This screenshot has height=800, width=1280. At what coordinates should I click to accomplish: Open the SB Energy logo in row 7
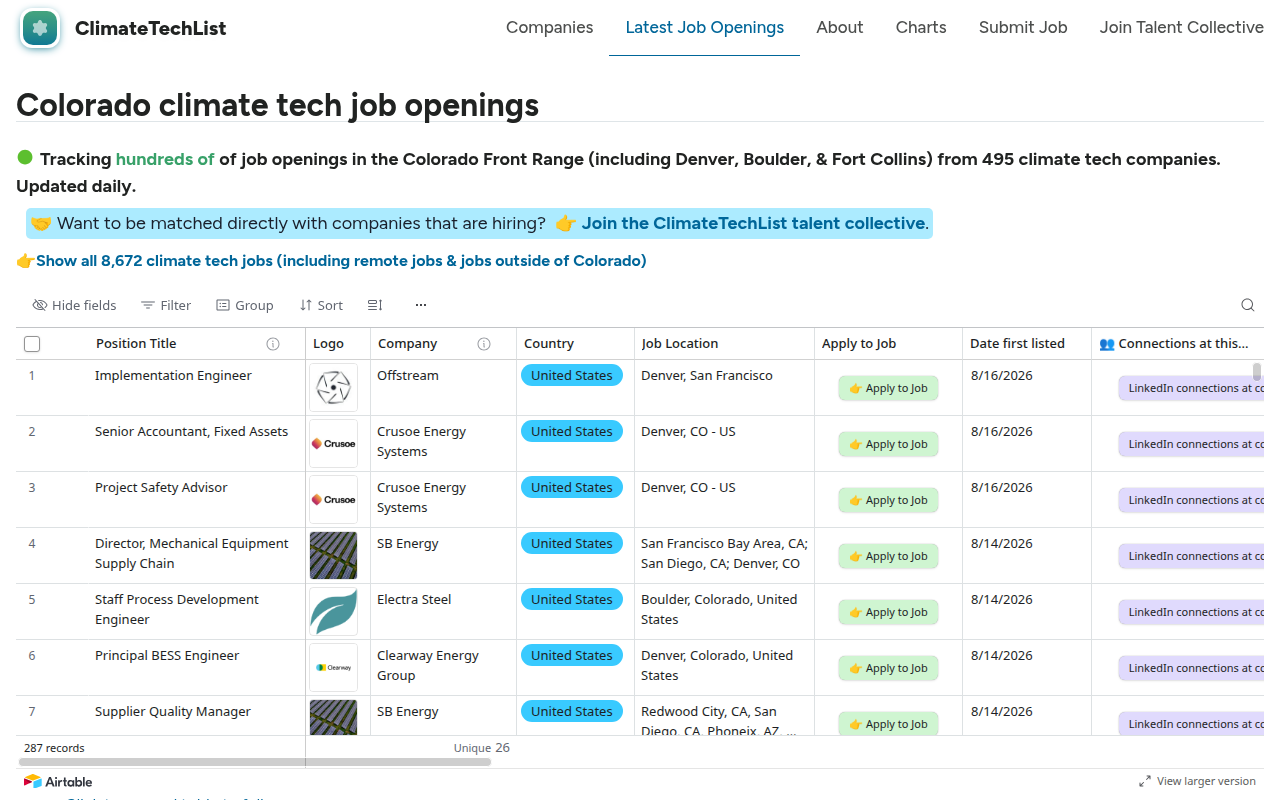click(333, 718)
